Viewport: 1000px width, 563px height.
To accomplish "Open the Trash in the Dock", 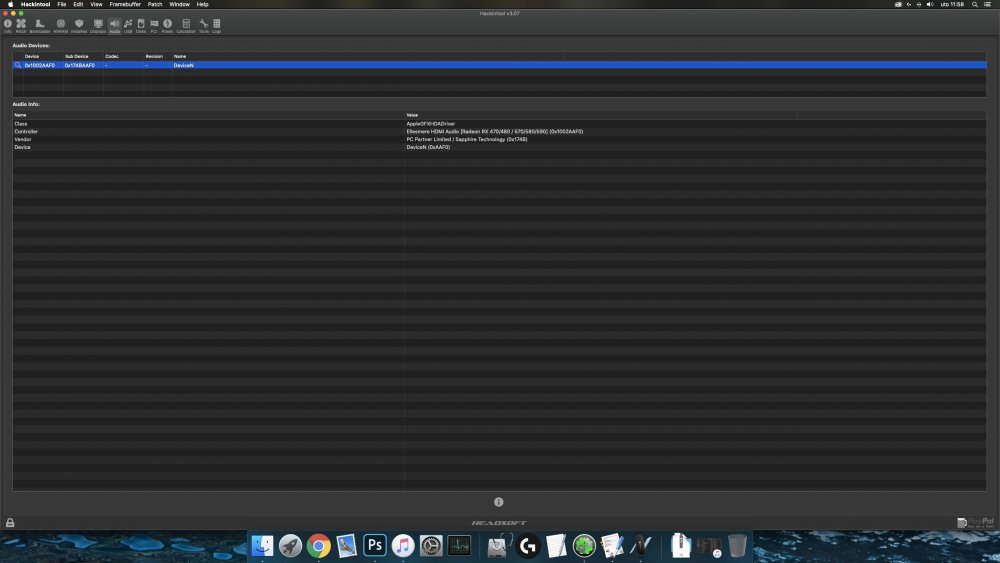I will point(737,546).
